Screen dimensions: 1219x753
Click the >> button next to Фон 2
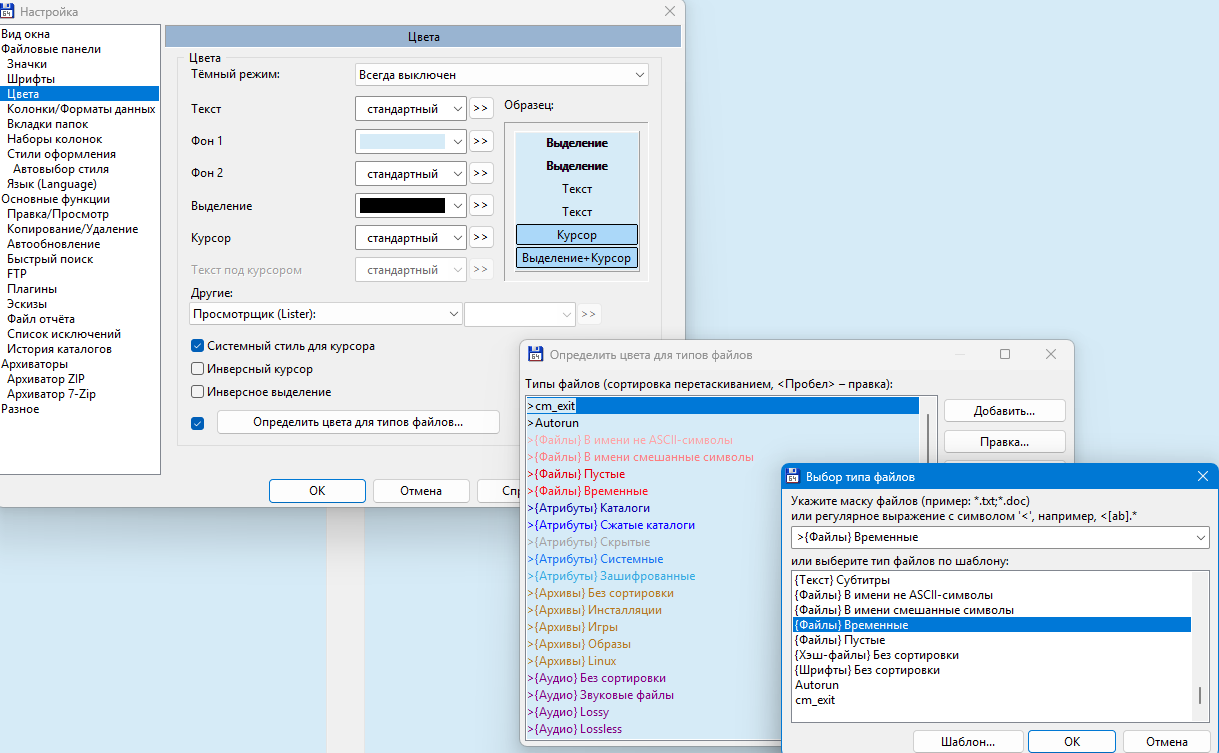click(x=481, y=173)
